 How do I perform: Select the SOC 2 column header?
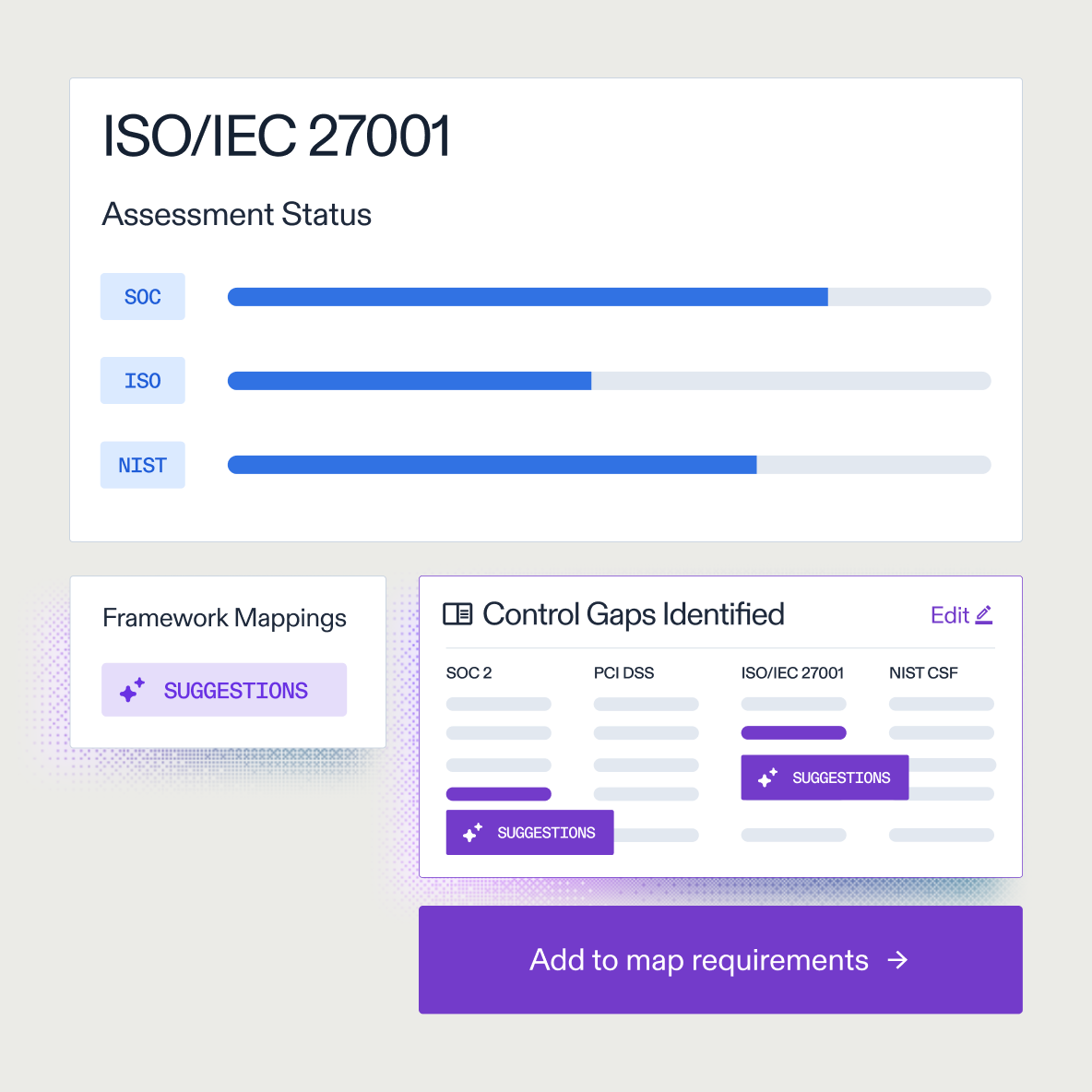pyautogui.click(x=469, y=673)
